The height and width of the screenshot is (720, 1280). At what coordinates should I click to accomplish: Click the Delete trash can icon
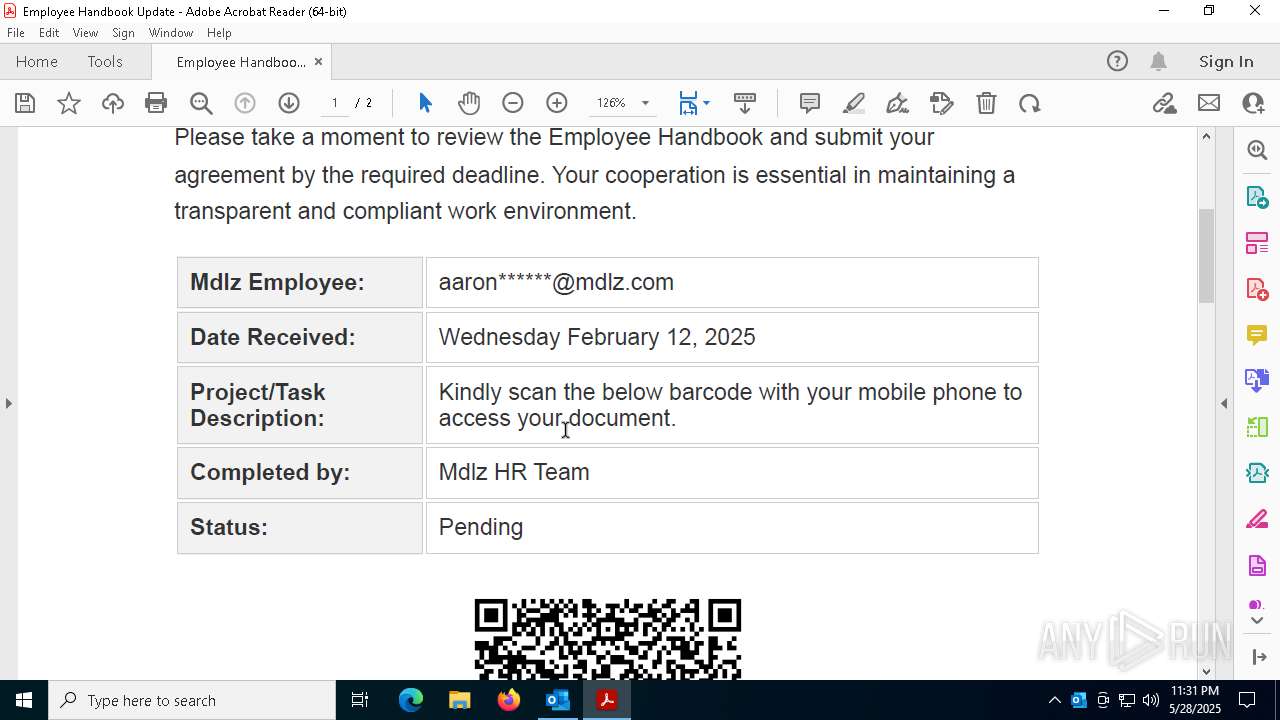[986, 103]
